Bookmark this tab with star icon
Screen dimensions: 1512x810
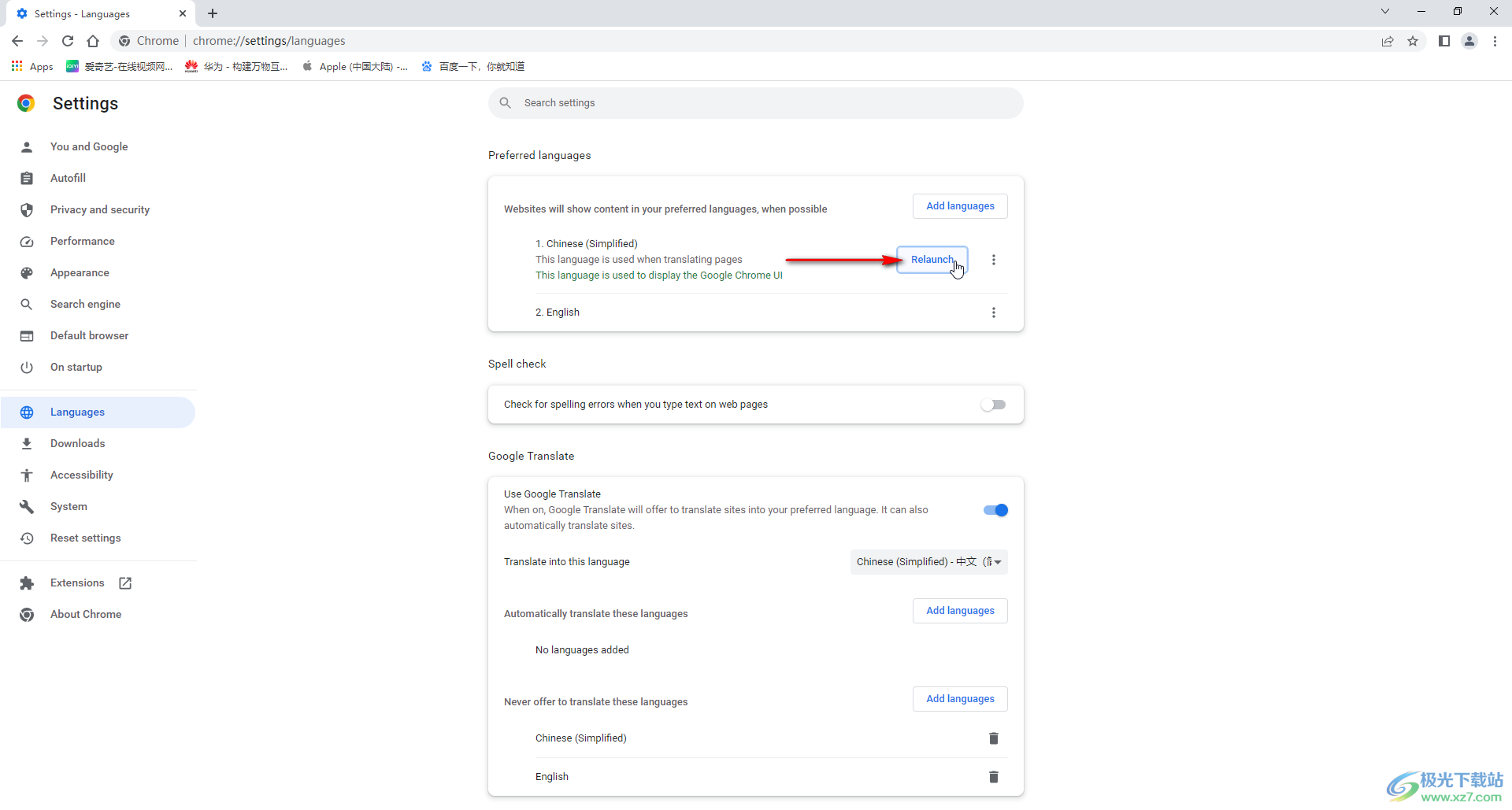click(x=1413, y=41)
